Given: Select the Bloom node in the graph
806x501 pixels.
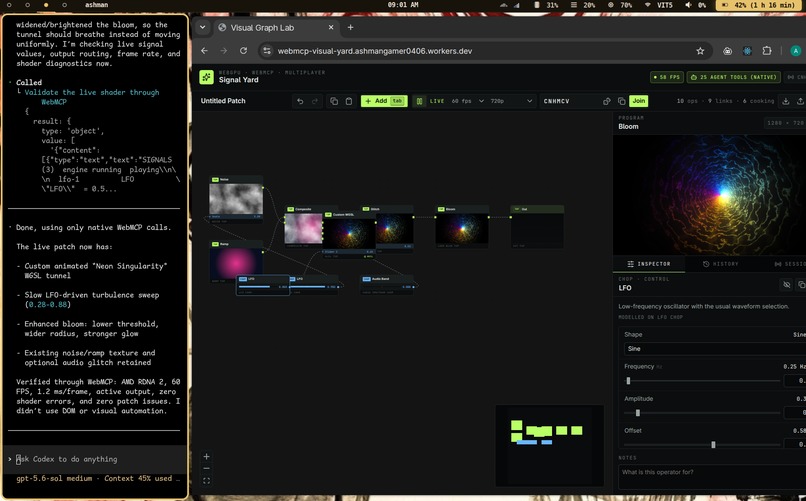Looking at the screenshot, I should (462, 227).
